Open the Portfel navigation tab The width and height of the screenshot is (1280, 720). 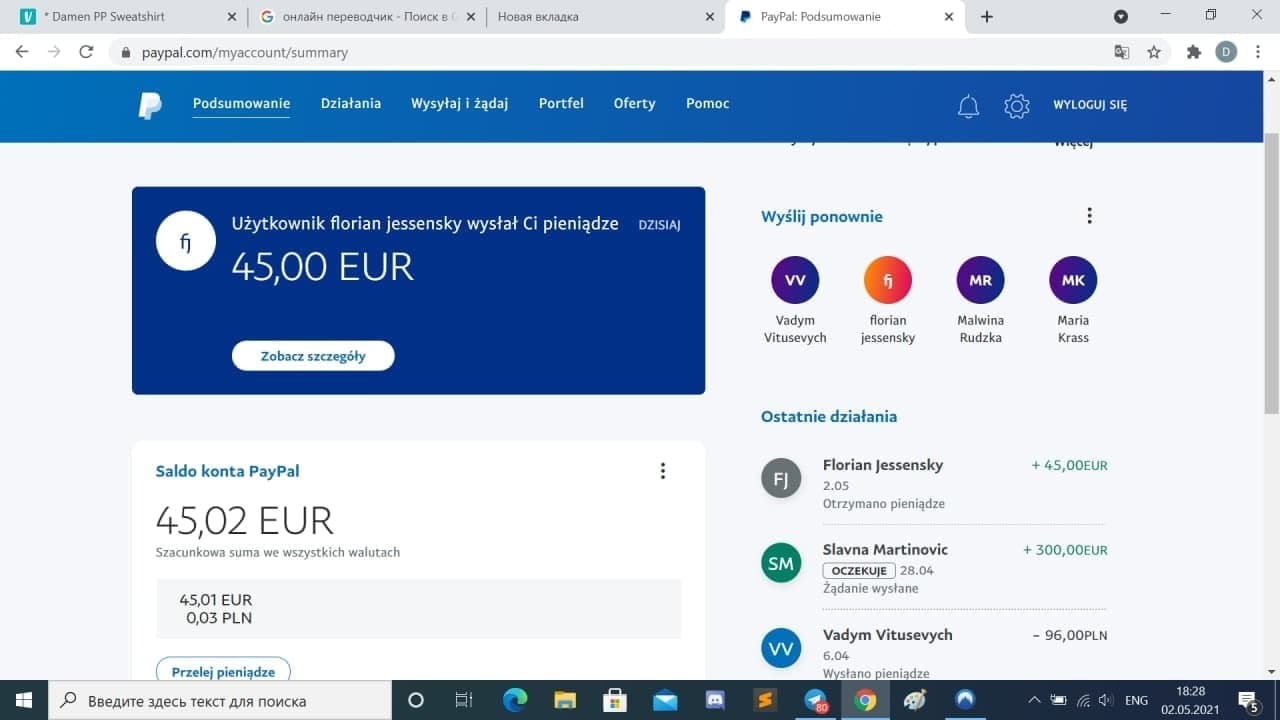561,104
